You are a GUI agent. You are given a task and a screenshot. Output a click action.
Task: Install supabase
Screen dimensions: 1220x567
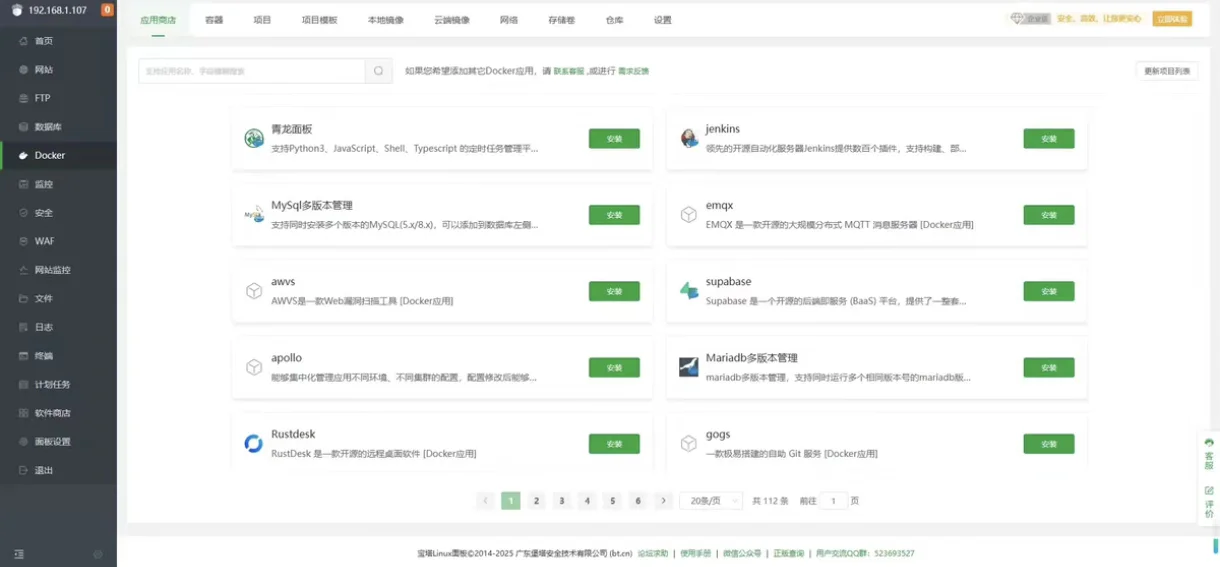1049,291
